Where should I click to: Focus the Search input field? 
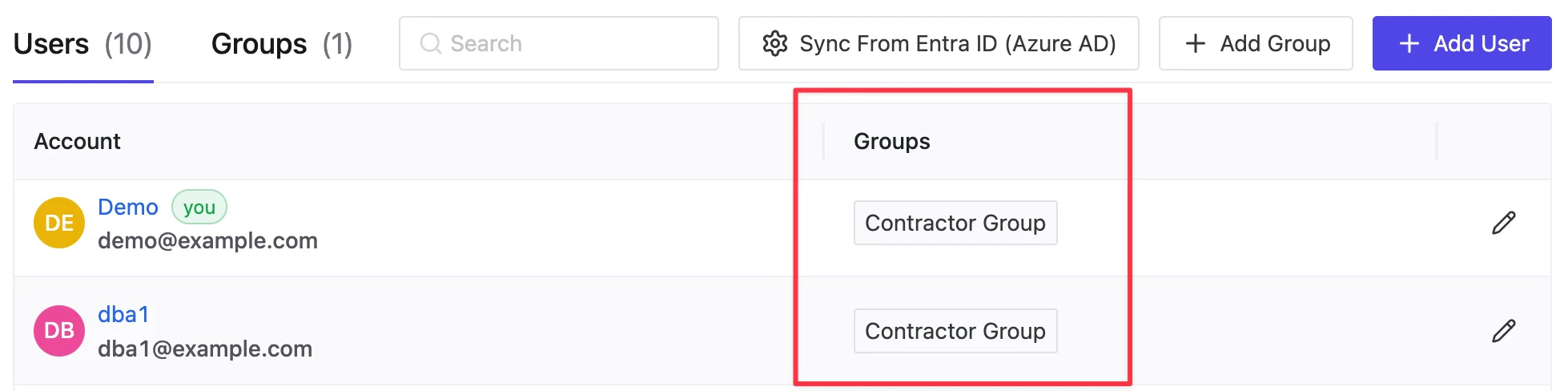(x=569, y=43)
